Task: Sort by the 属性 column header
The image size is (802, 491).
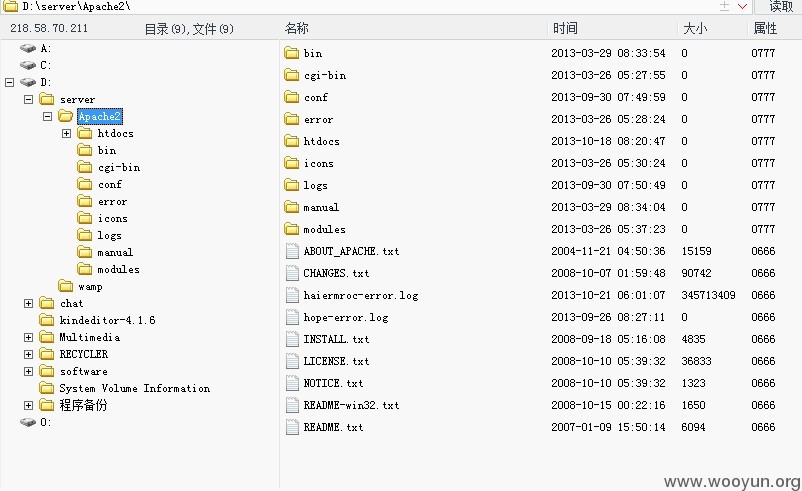Action: 765,28
